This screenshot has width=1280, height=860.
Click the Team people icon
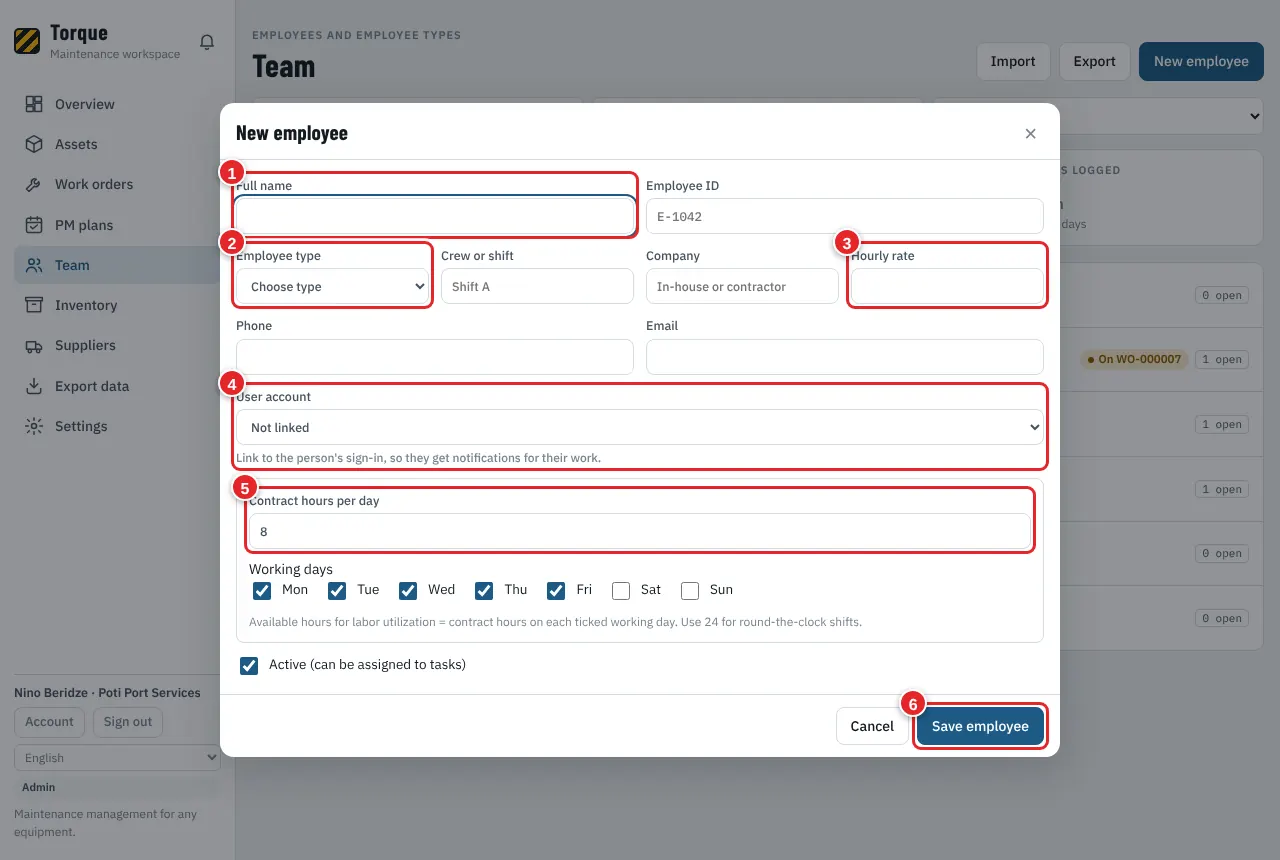coord(34,265)
